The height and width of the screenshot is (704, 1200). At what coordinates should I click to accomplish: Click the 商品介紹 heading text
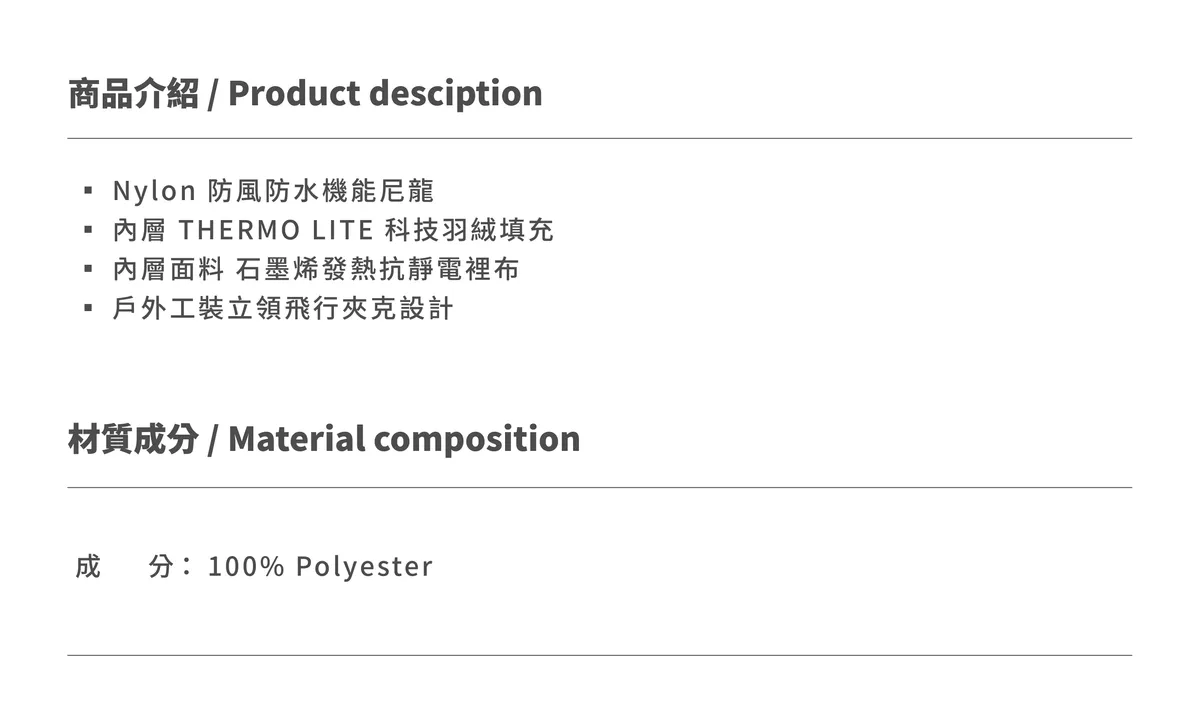click(133, 94)
